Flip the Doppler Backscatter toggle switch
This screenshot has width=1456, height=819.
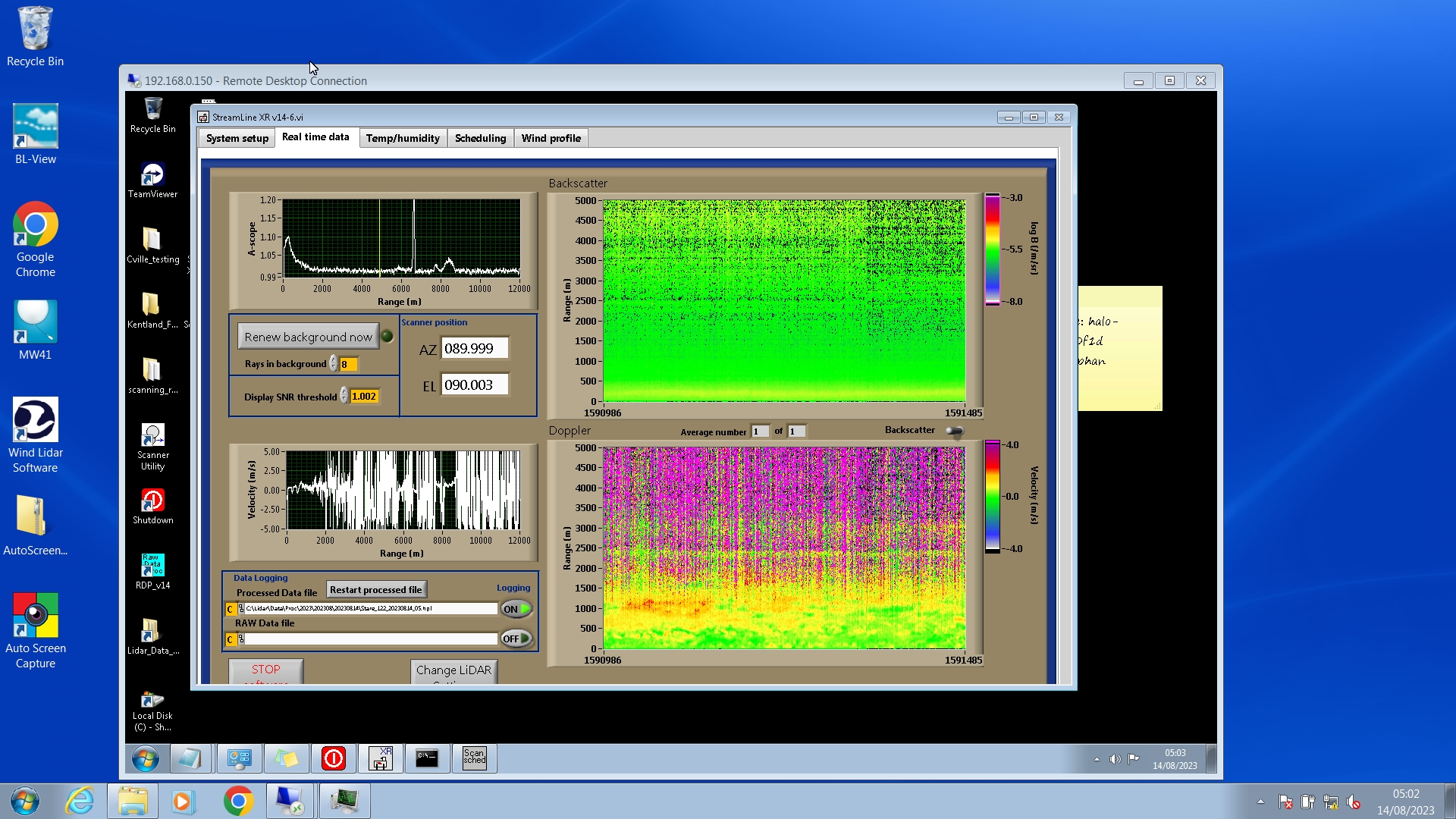(955, 431)
